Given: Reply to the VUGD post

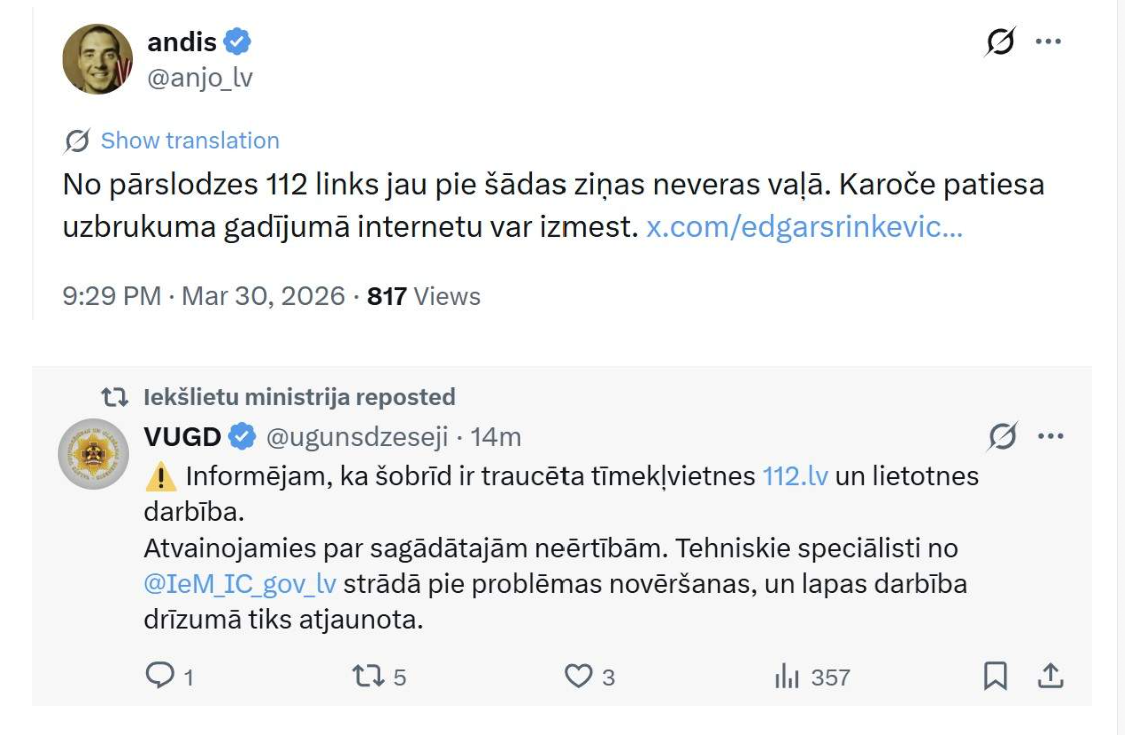Looking at the screenshot, I should [161, 677].
